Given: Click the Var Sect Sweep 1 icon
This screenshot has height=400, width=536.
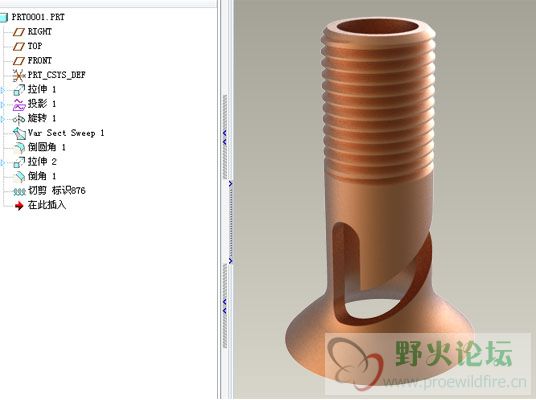Looking at the screenshot, I should pyautogui.click(x=19, y=133).
